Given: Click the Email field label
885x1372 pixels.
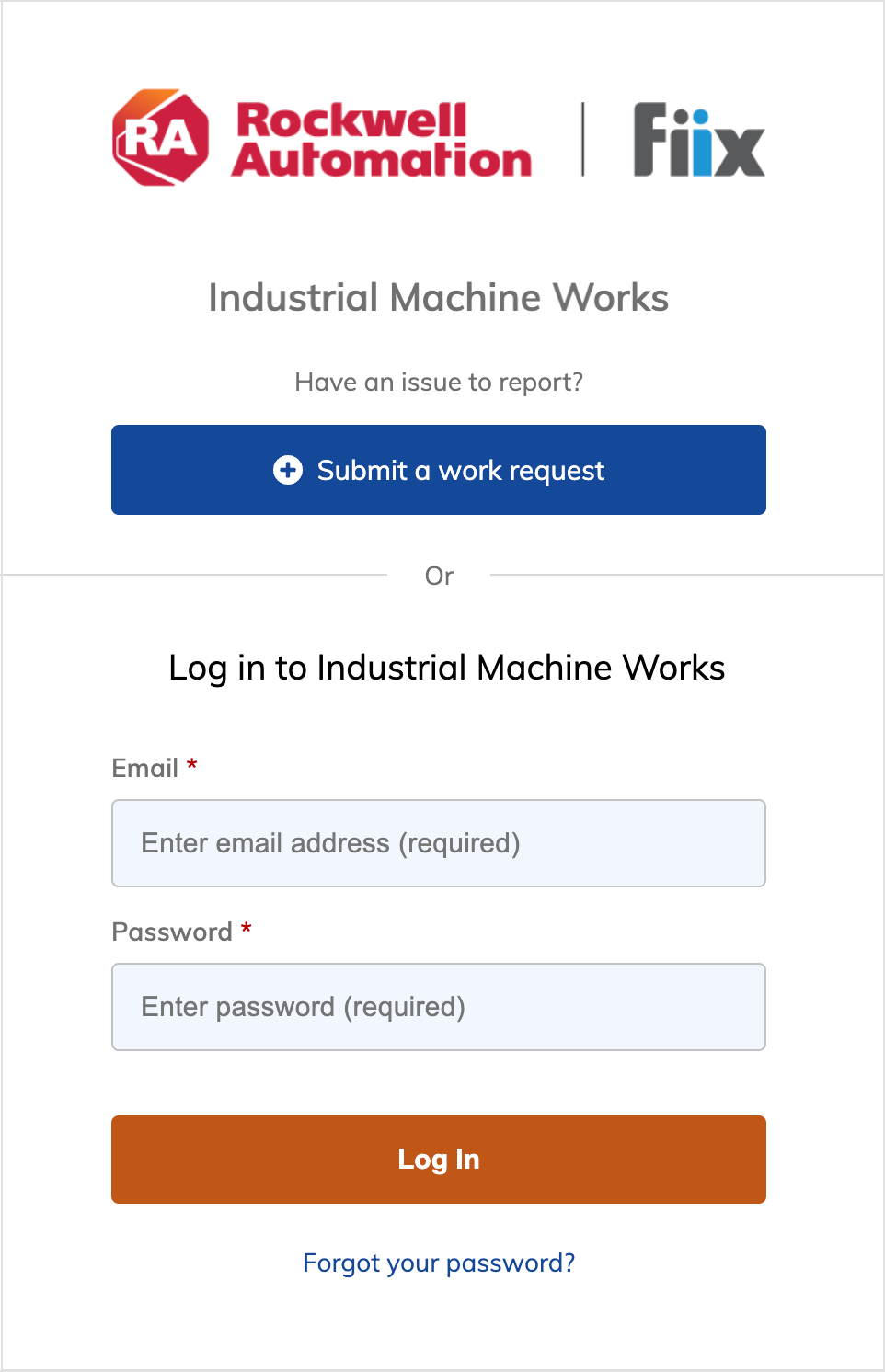Looking at the screenshot, I should tap(144, 768).
